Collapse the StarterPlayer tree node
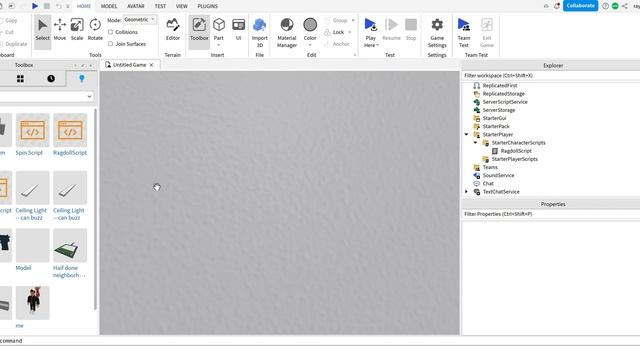The image size is (640, 360). (467, 134)
